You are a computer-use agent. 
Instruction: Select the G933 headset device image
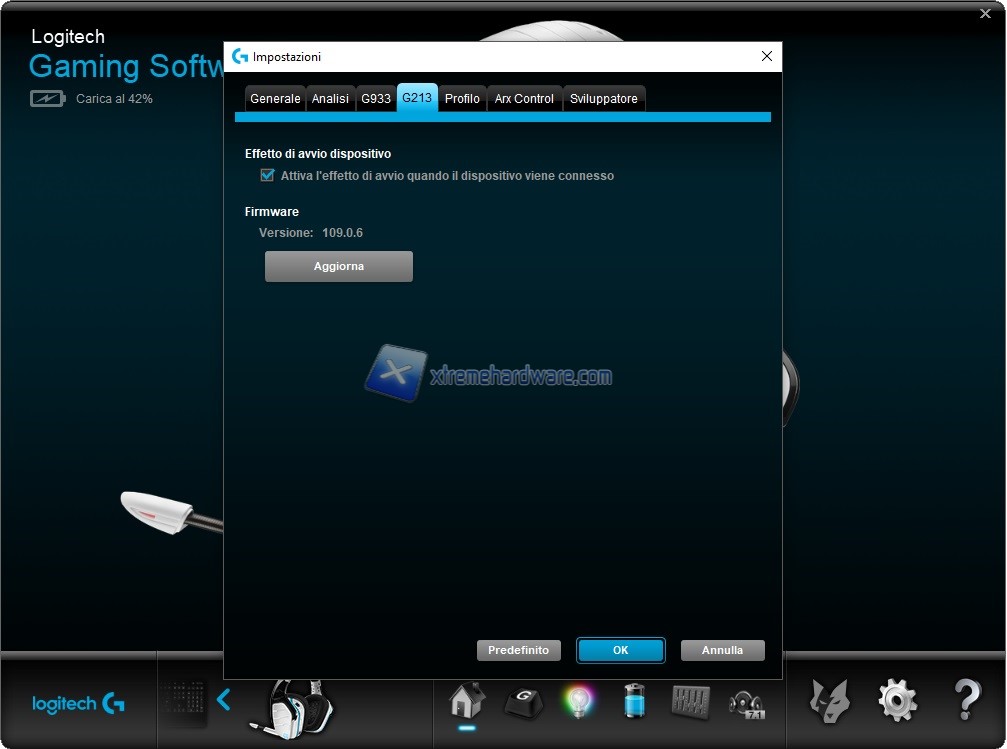click(290, 705)
